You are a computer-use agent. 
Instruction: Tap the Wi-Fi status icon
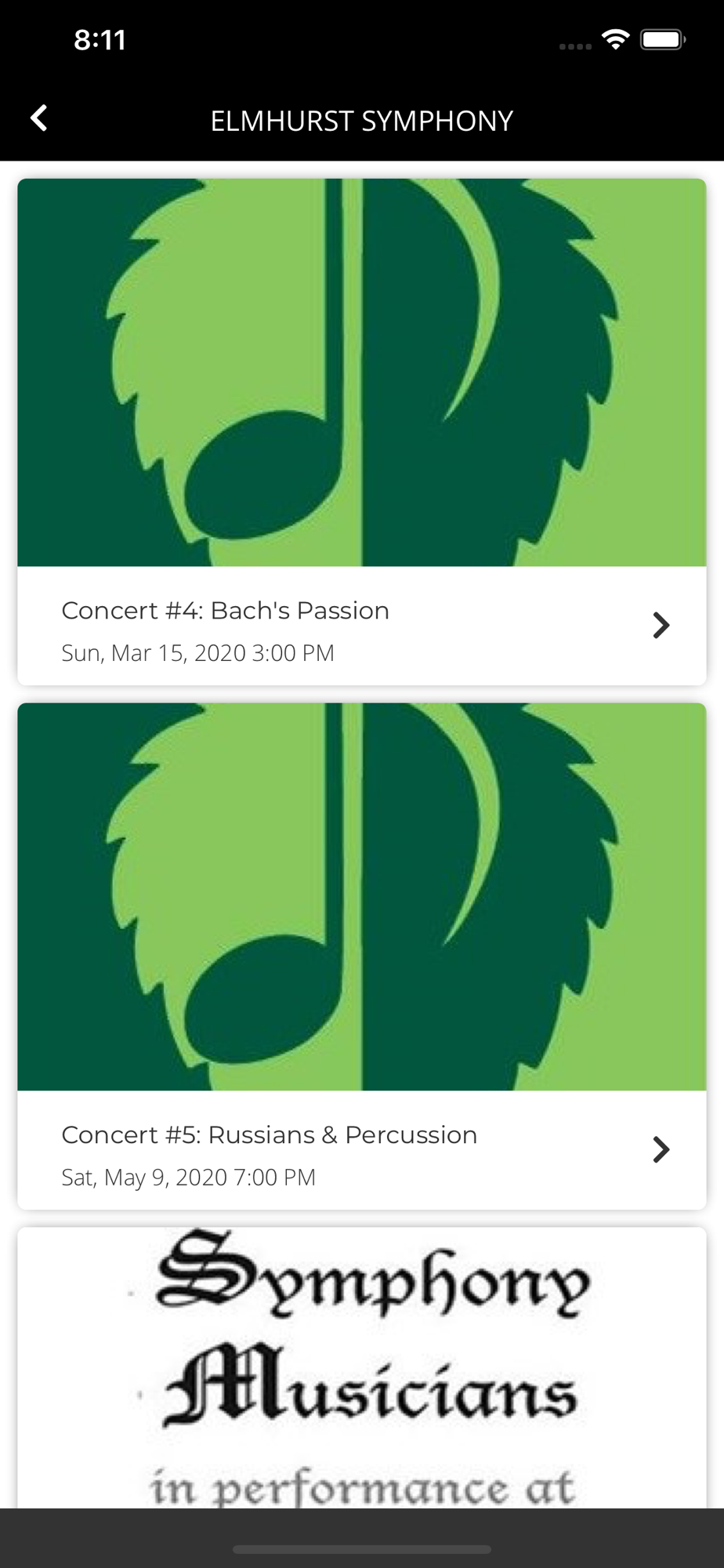coord(616,40)
